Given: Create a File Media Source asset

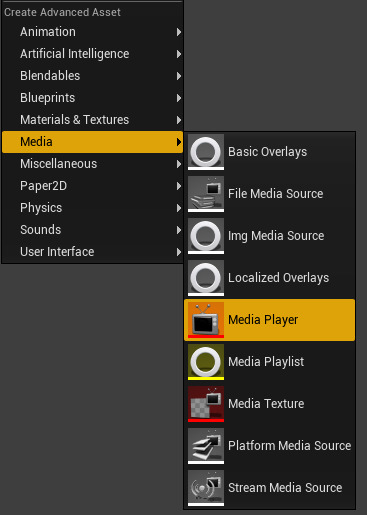Looking at the screenshot, I should (x=269, y=194).
